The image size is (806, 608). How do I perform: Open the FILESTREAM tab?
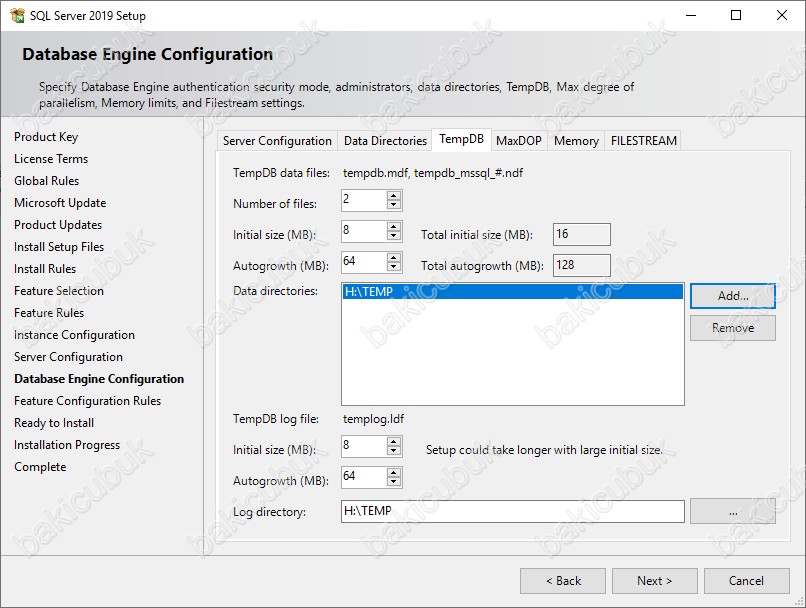[x=644, y=141]
